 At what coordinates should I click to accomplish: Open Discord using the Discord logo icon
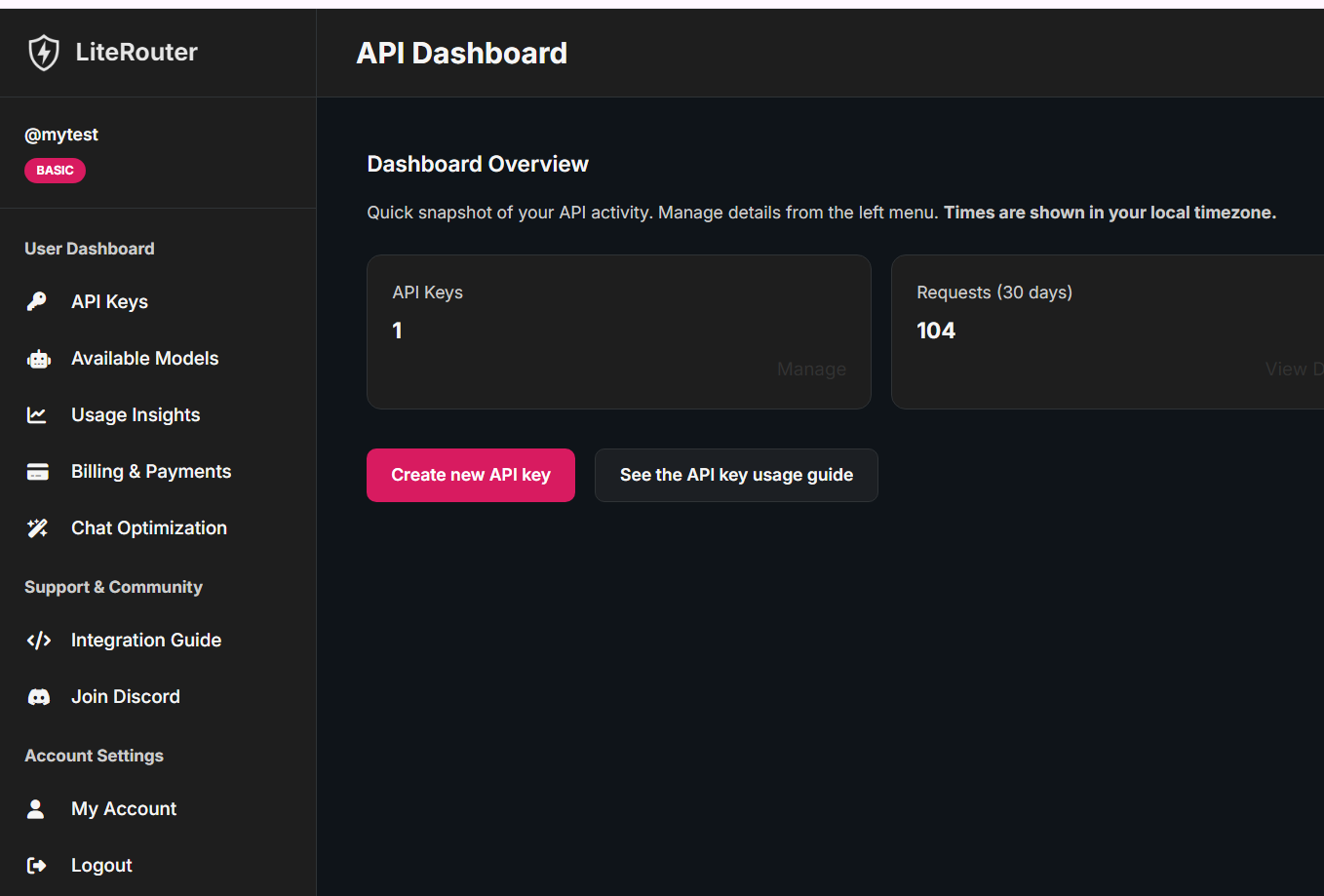38,696
